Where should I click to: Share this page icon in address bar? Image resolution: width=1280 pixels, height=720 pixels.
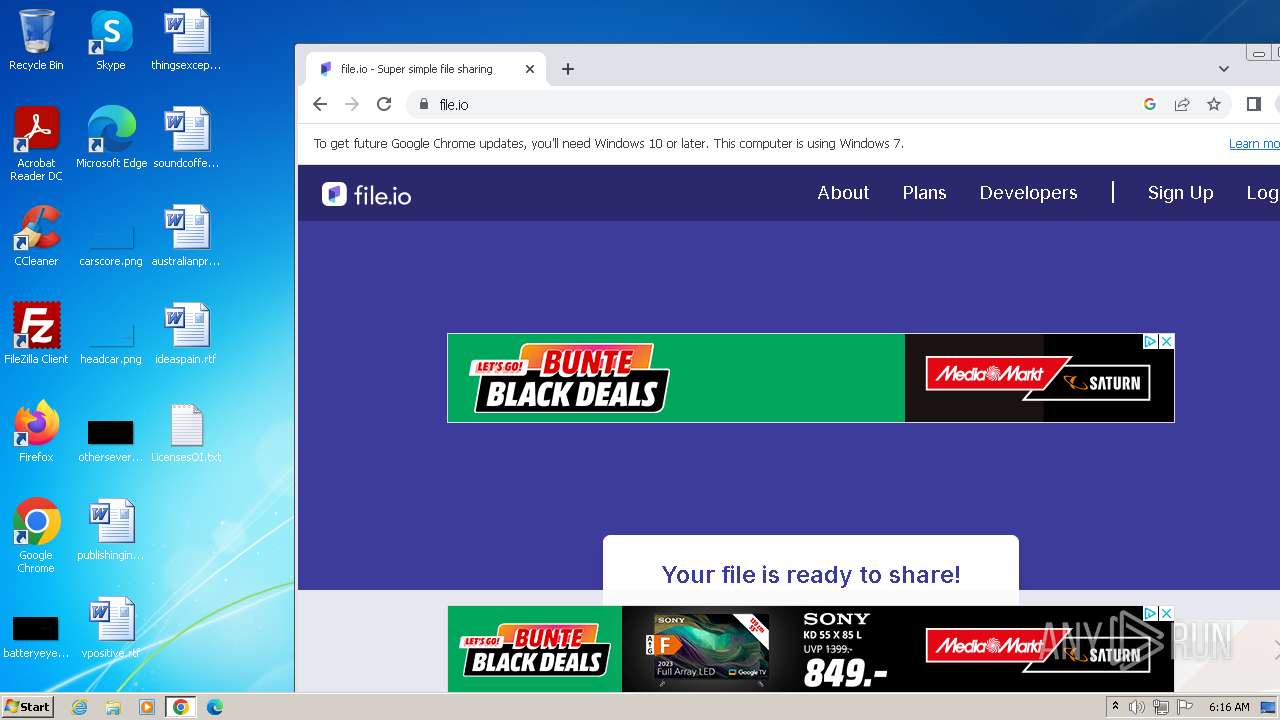(1182, 104)
